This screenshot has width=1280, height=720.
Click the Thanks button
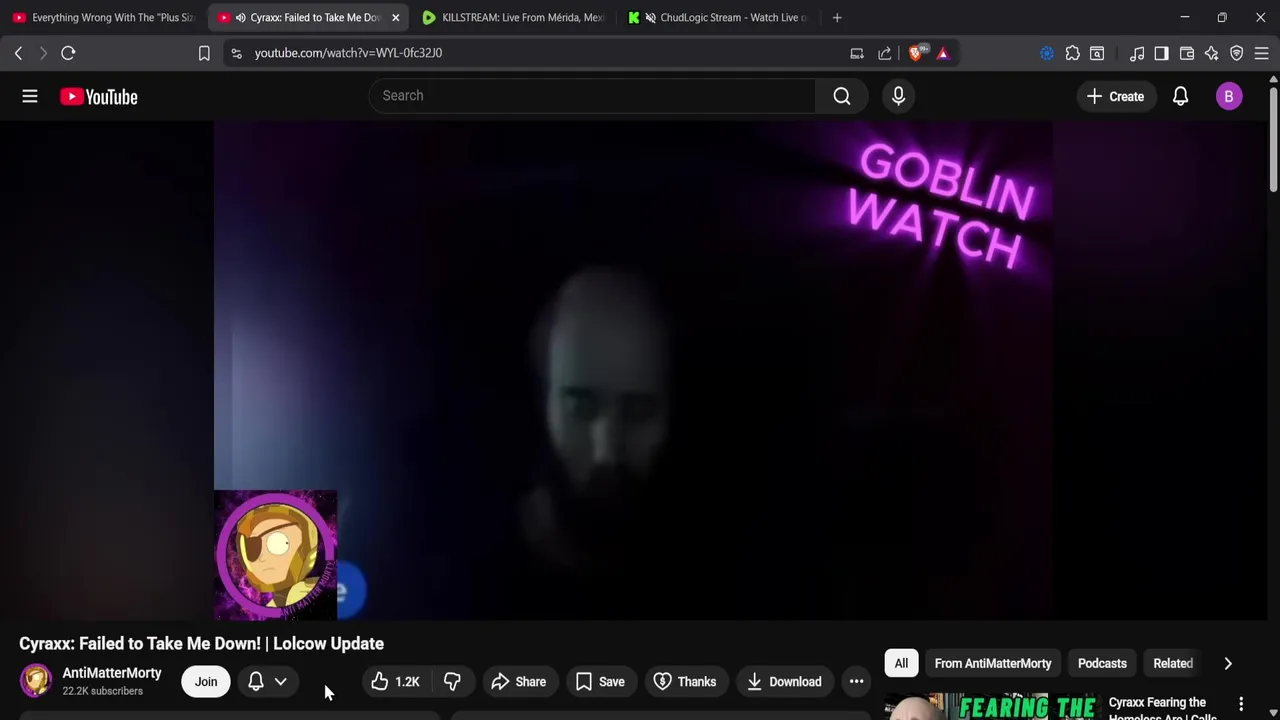tap(685, 682)
